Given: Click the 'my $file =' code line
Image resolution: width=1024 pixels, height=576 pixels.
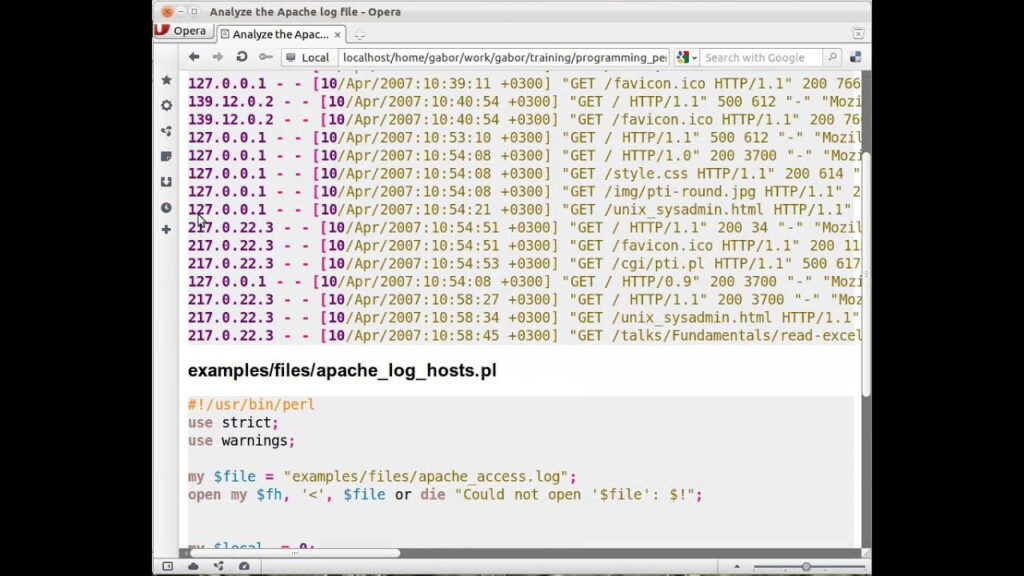Looking at the screenshot, I should click(383, 477).
